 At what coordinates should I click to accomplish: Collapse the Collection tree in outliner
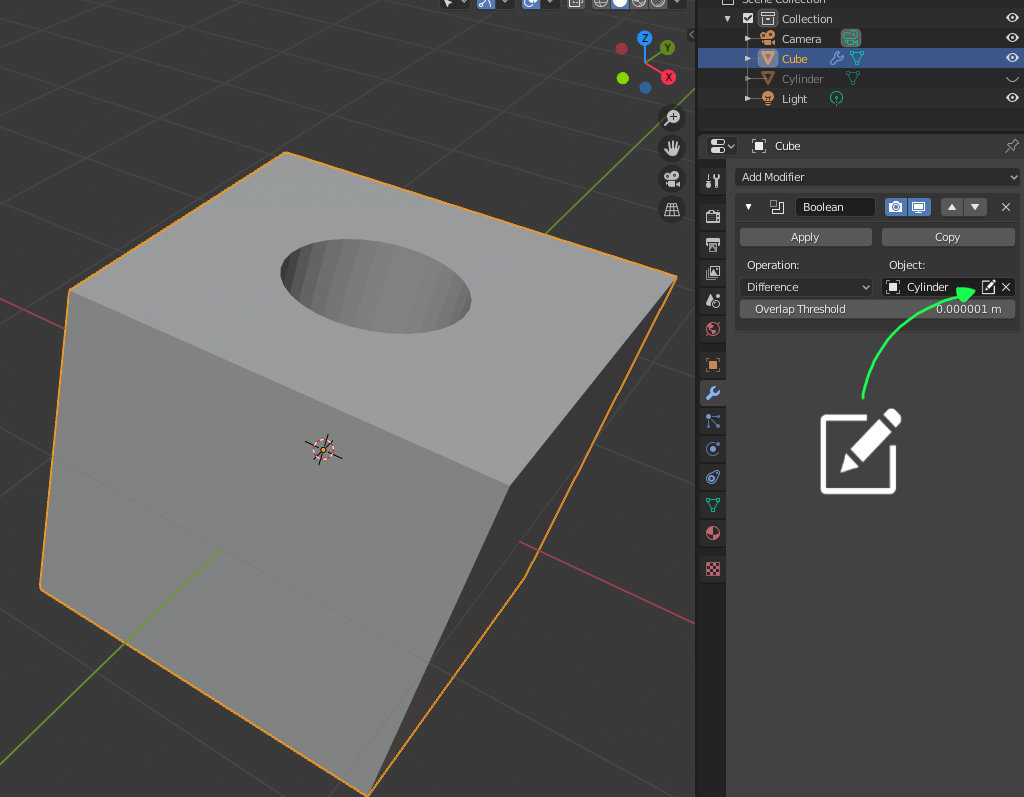click(728, 19)
